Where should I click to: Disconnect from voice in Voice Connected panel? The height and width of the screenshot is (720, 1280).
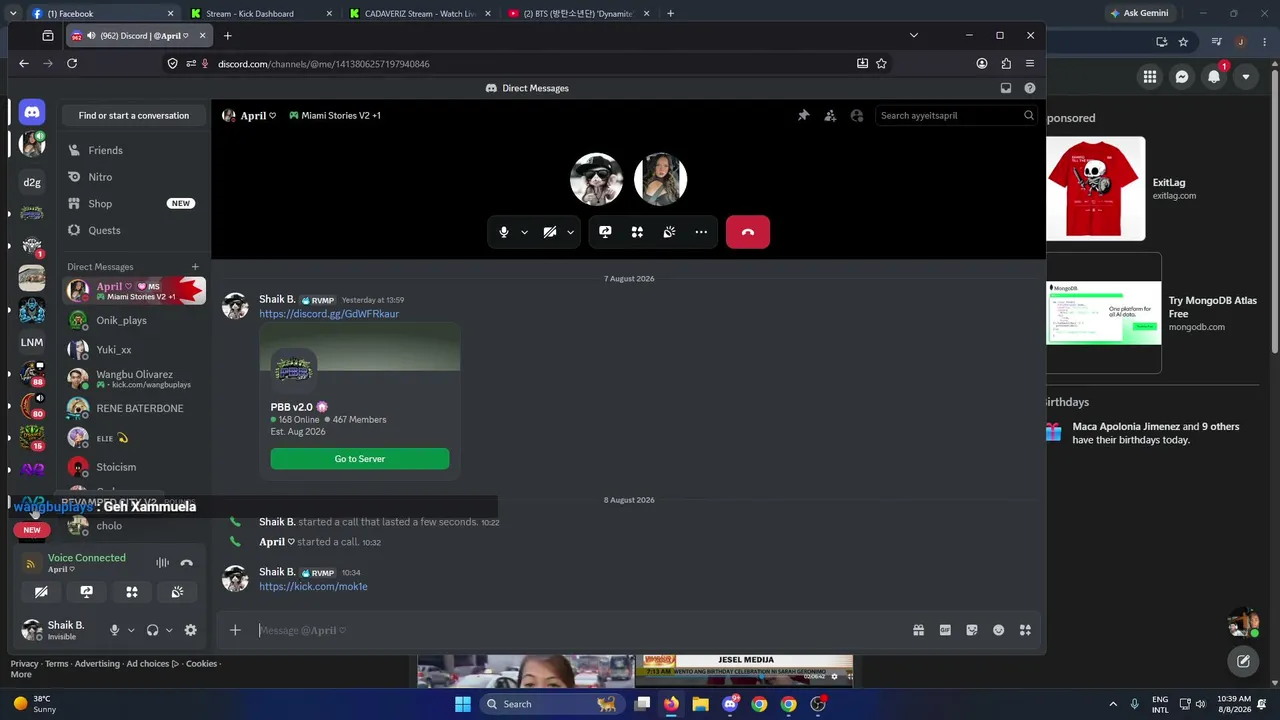point(186,563)
